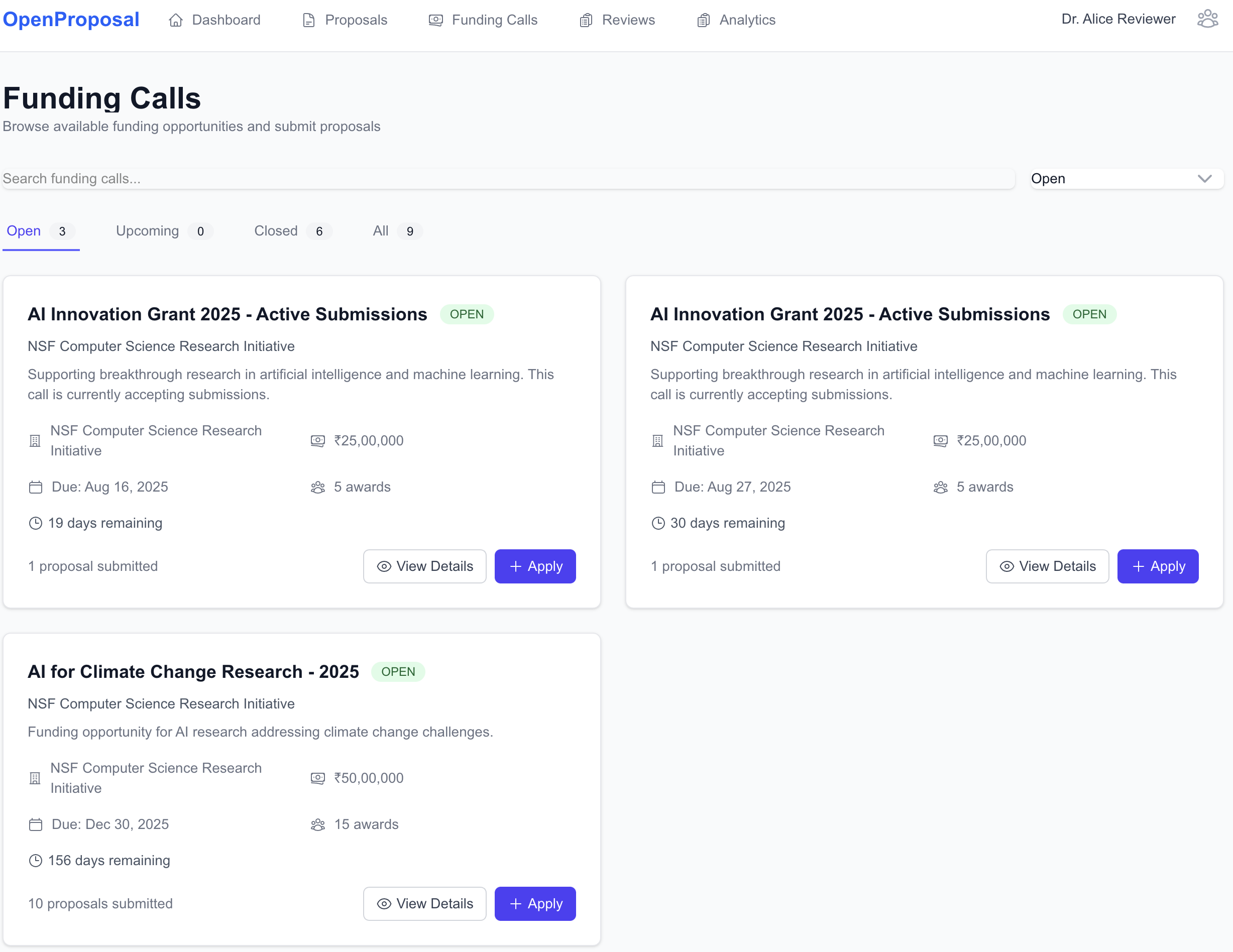
Task: Click the Dashboard home icon
Action: click(176, 20)
